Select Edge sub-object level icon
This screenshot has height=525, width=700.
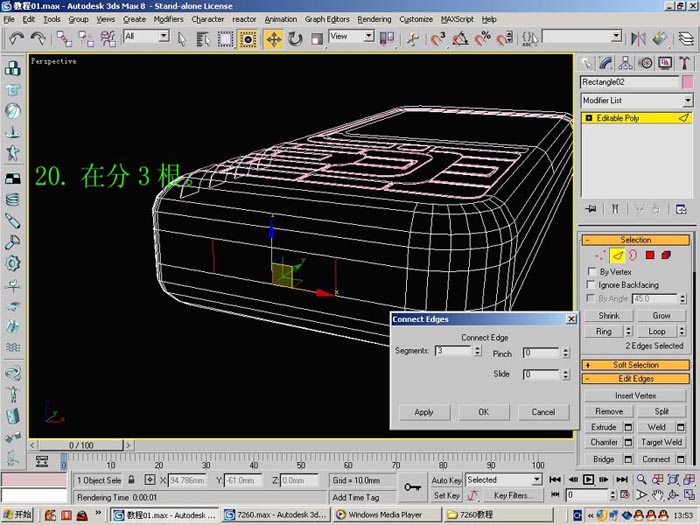(x=617, y=256)
